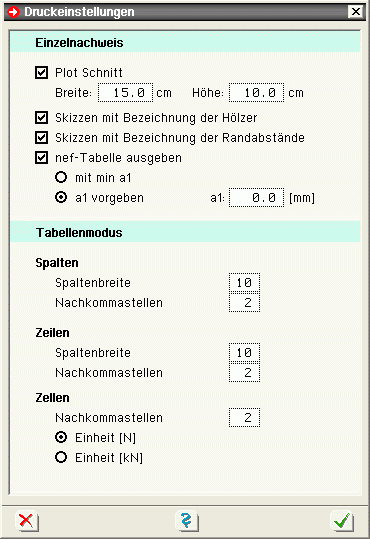Screen dimensions: 370x539
Task: Confirm settings with the green checkmark icon
Action: pos(342,521)
